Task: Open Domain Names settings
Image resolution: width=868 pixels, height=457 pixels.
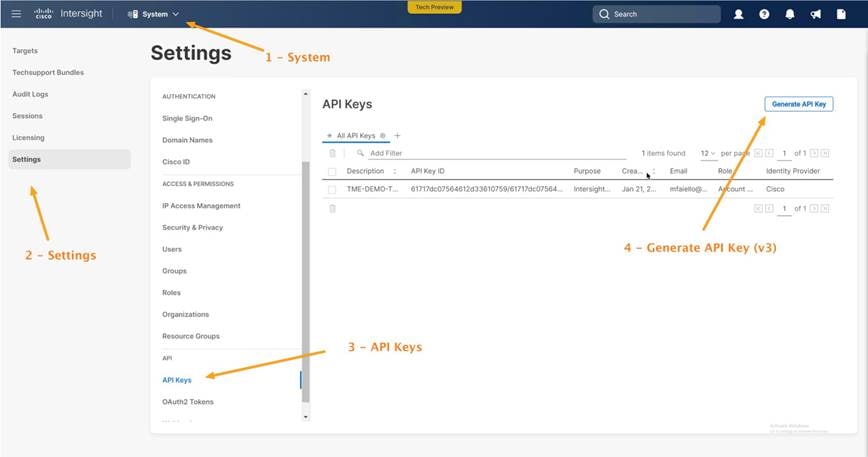Action: point(187,140)
